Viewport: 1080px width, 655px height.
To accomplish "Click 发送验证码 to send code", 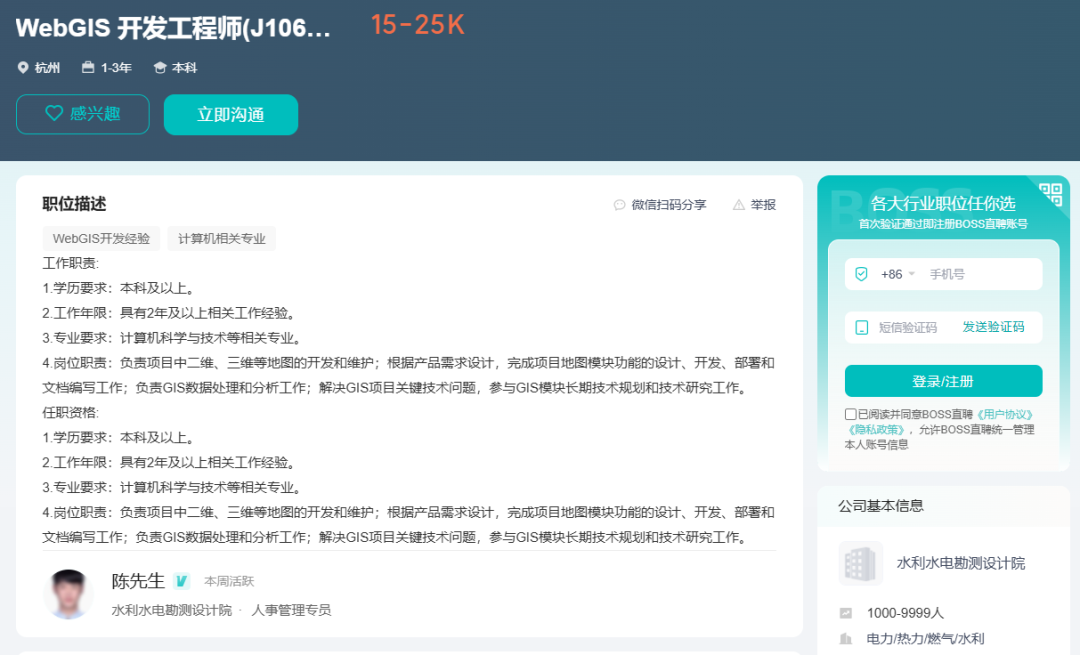I will click(993, 327).
